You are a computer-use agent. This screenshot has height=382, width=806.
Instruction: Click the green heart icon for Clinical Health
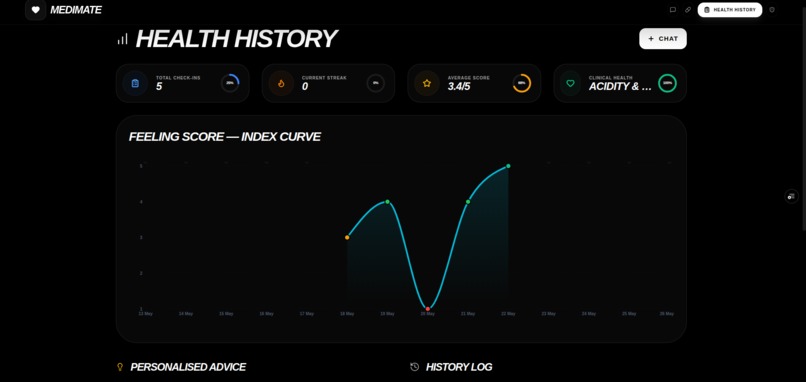click(x=570, y=83)
